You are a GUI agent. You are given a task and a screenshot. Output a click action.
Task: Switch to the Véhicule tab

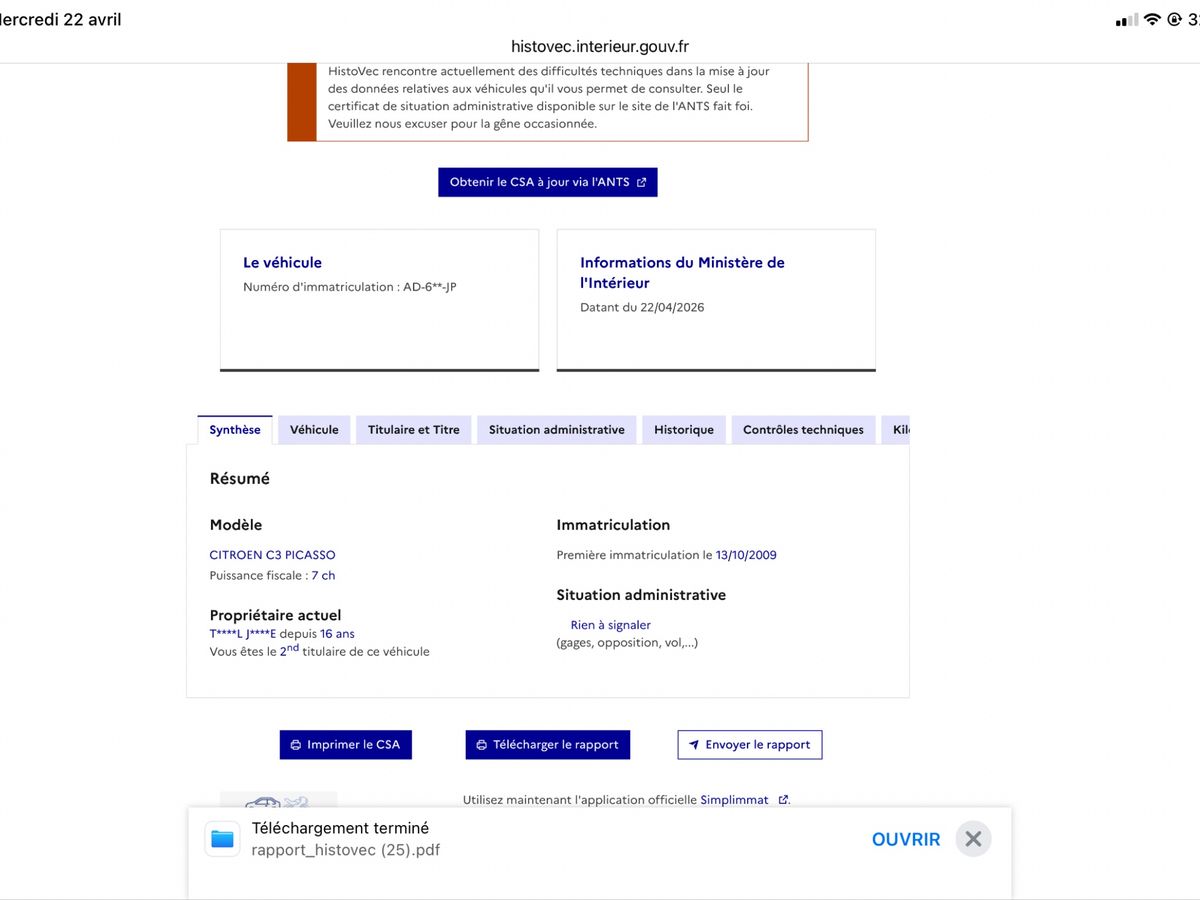coord(314,430)
